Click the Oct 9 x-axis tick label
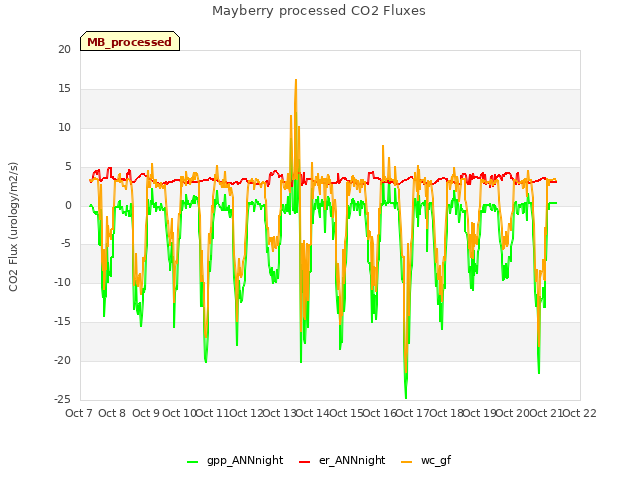 [146, 413]
